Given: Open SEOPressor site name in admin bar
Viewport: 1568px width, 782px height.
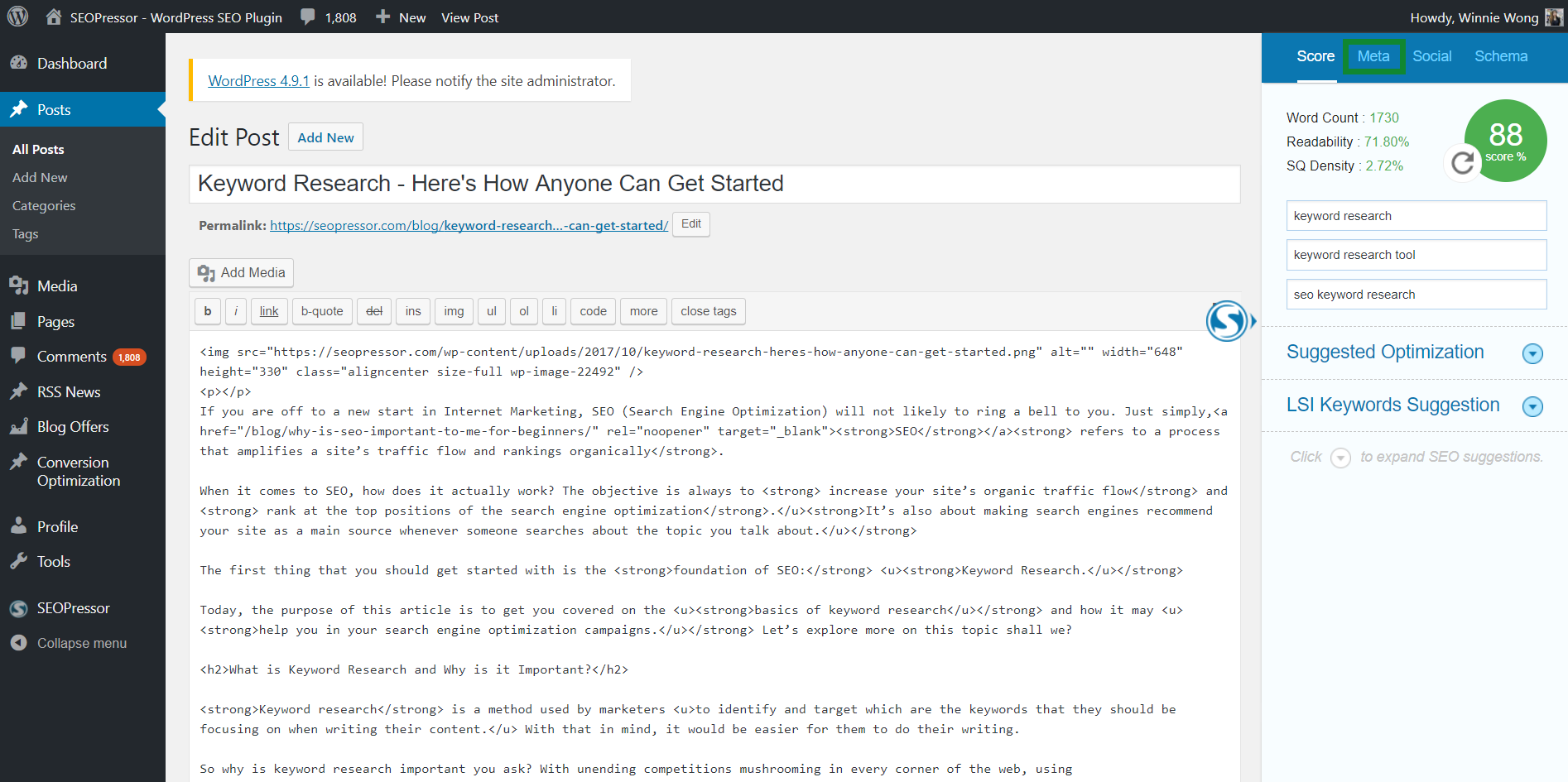Looking at the screenshot, I should [x=176, y=17].
